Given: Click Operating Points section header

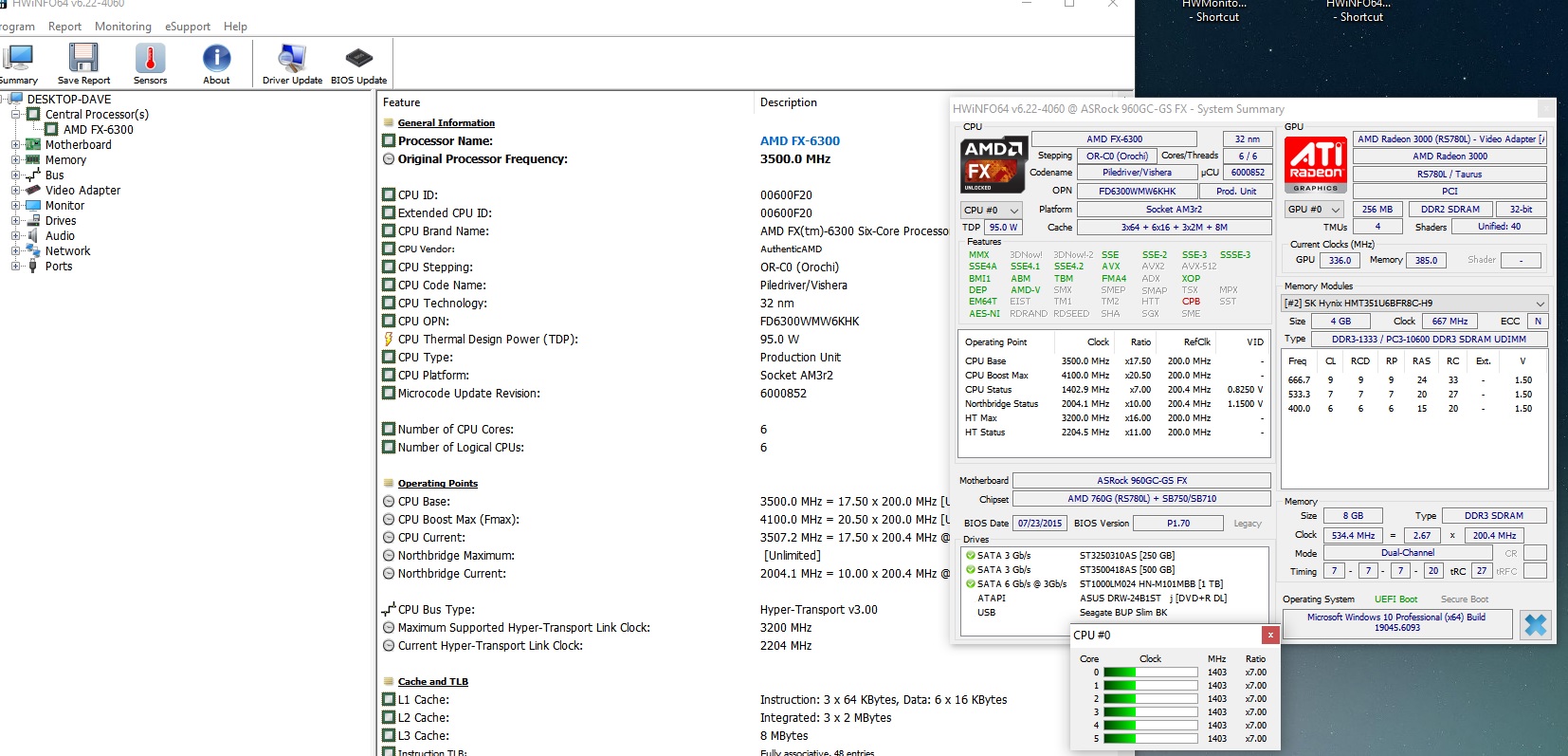Looking at the screenshot, I should pos(438,484).
